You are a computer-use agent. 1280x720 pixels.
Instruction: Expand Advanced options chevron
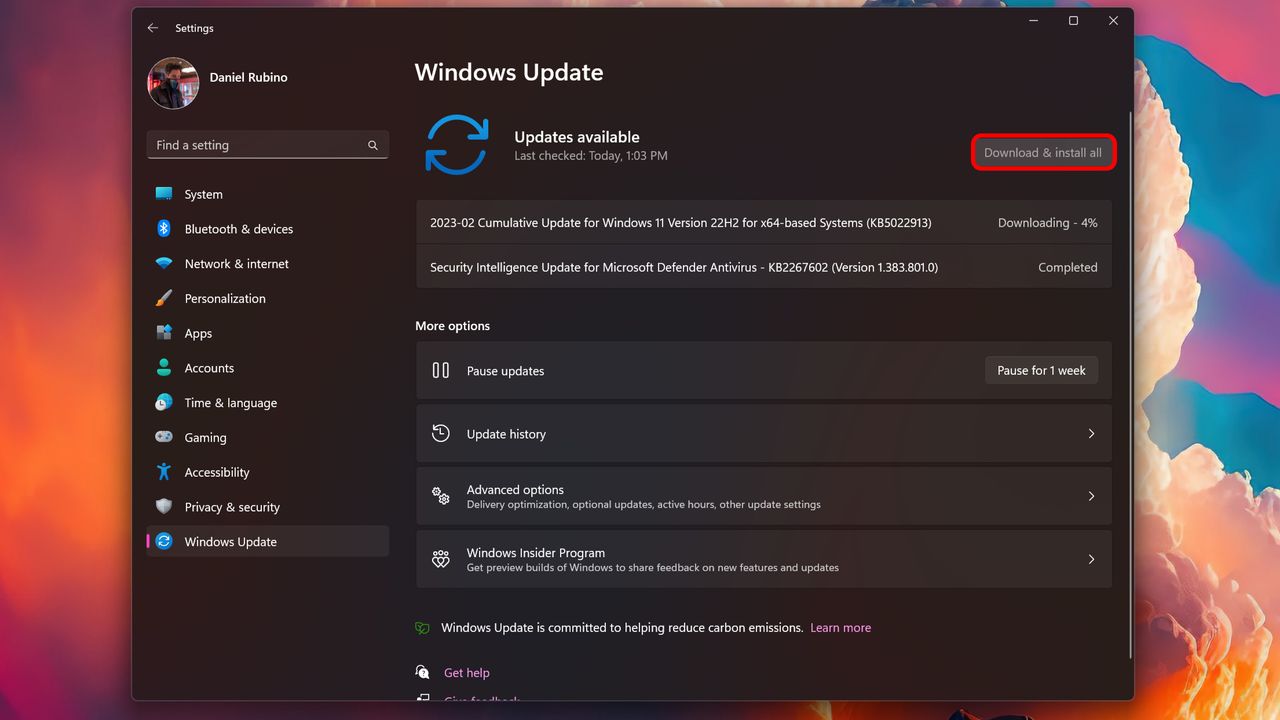(x=1091, y=496)
